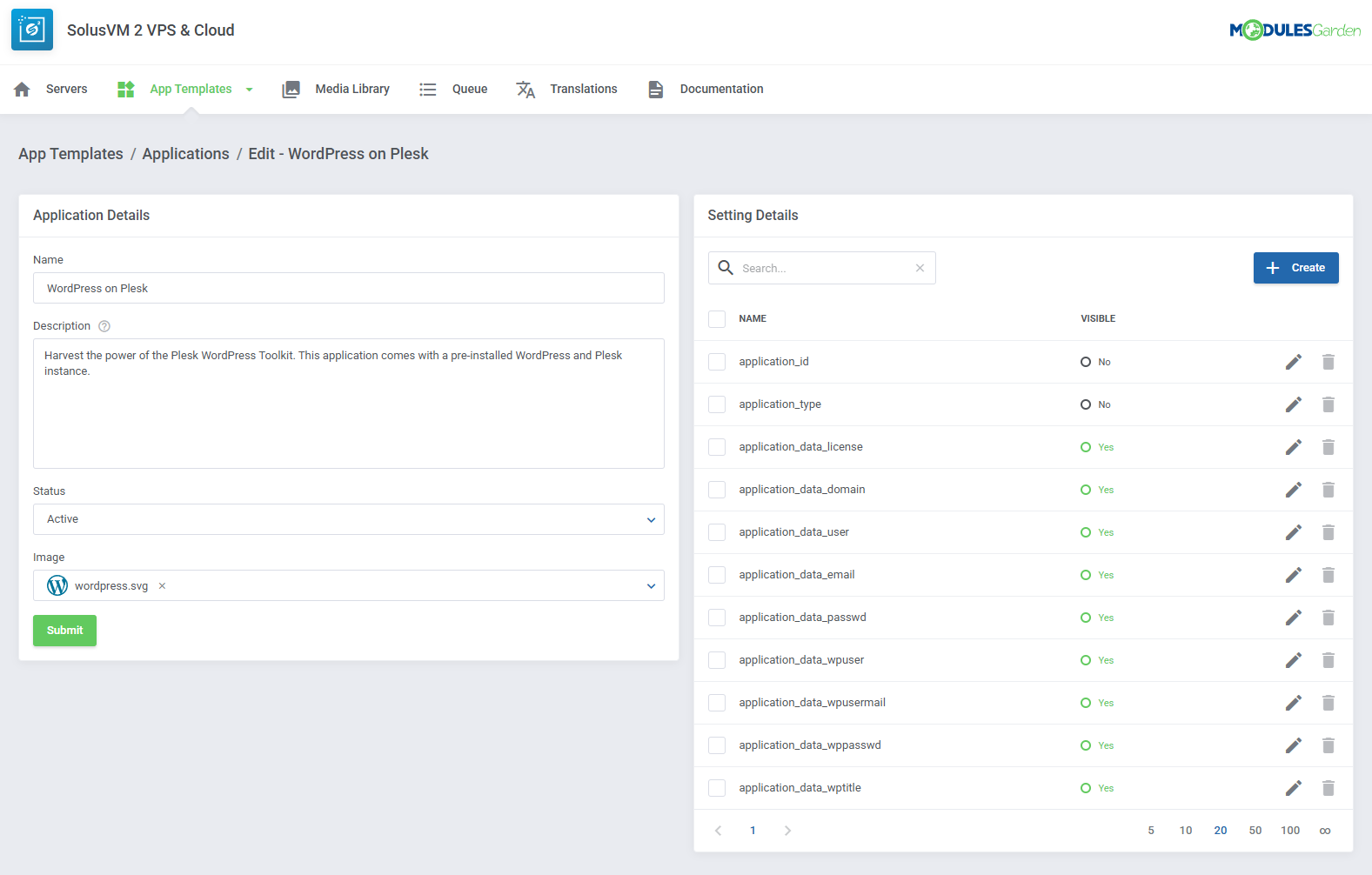Expand the App Templates menu arrow

250,90
